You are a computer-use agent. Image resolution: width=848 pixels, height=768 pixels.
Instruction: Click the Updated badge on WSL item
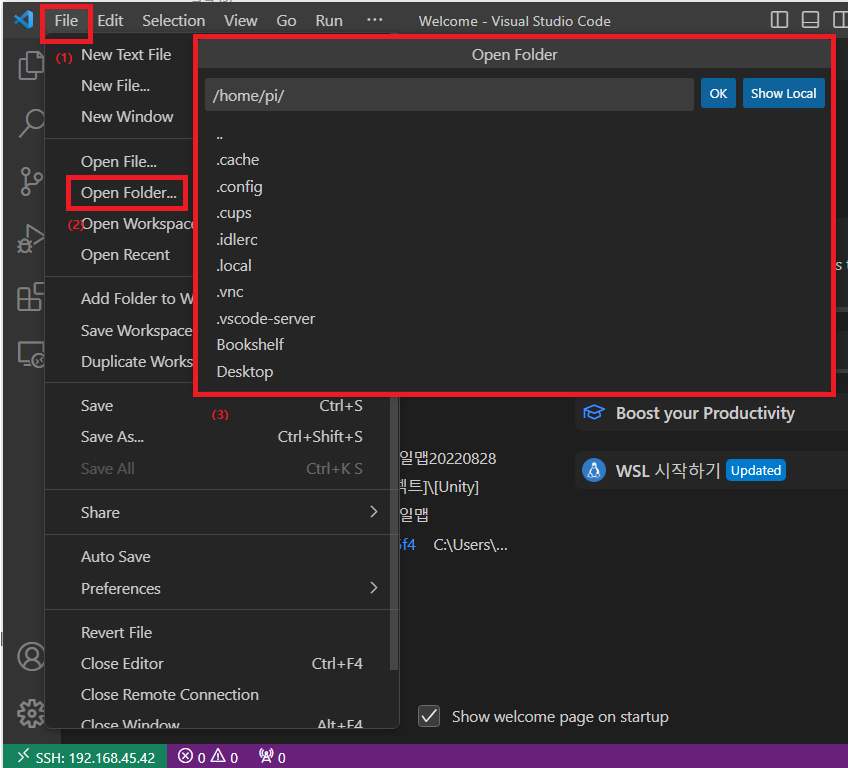coord(756,470)
